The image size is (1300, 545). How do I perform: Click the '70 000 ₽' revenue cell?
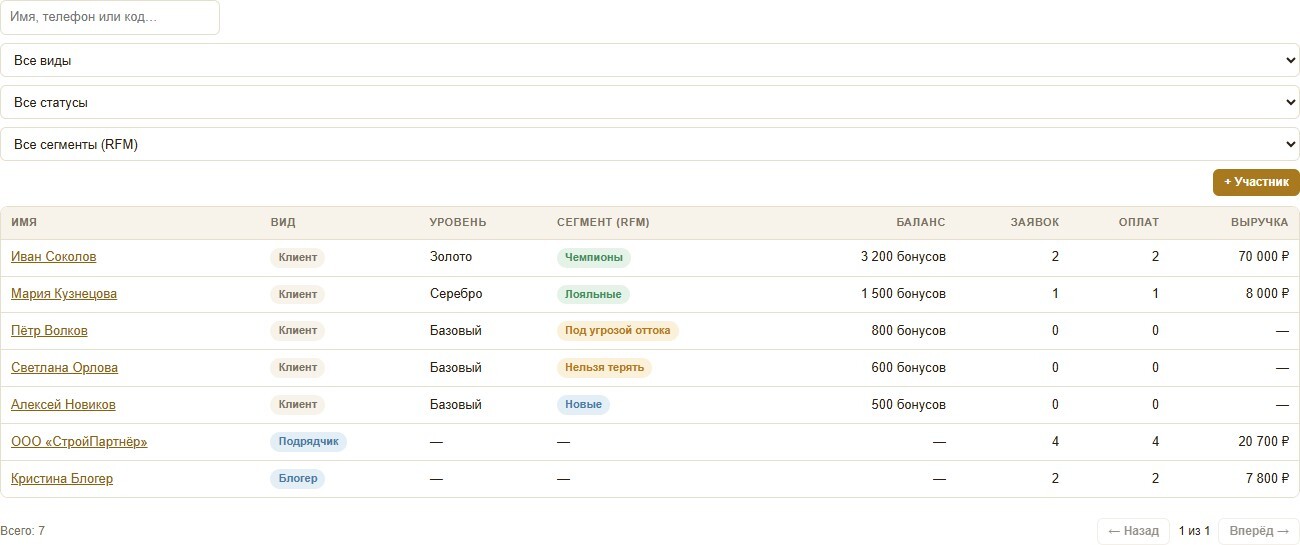pyautogui.click(x=1264, y=257)
